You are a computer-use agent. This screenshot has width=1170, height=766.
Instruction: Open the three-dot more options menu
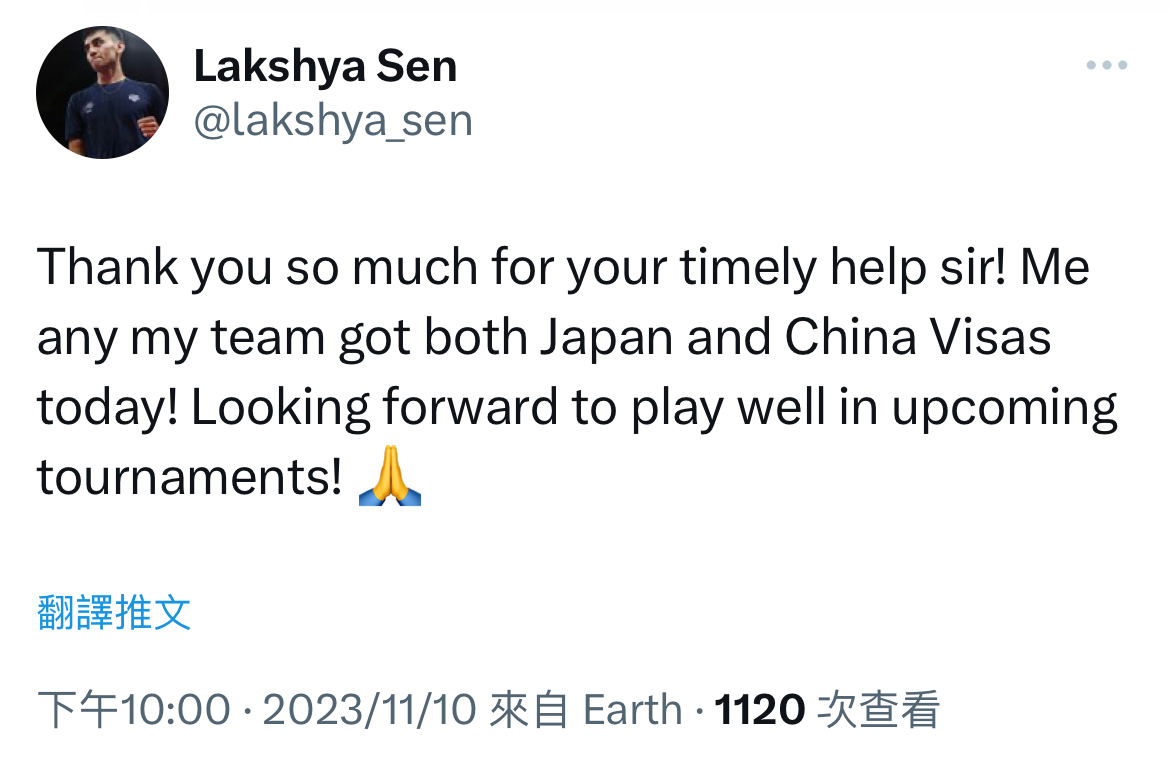(x=1107, y=66)
